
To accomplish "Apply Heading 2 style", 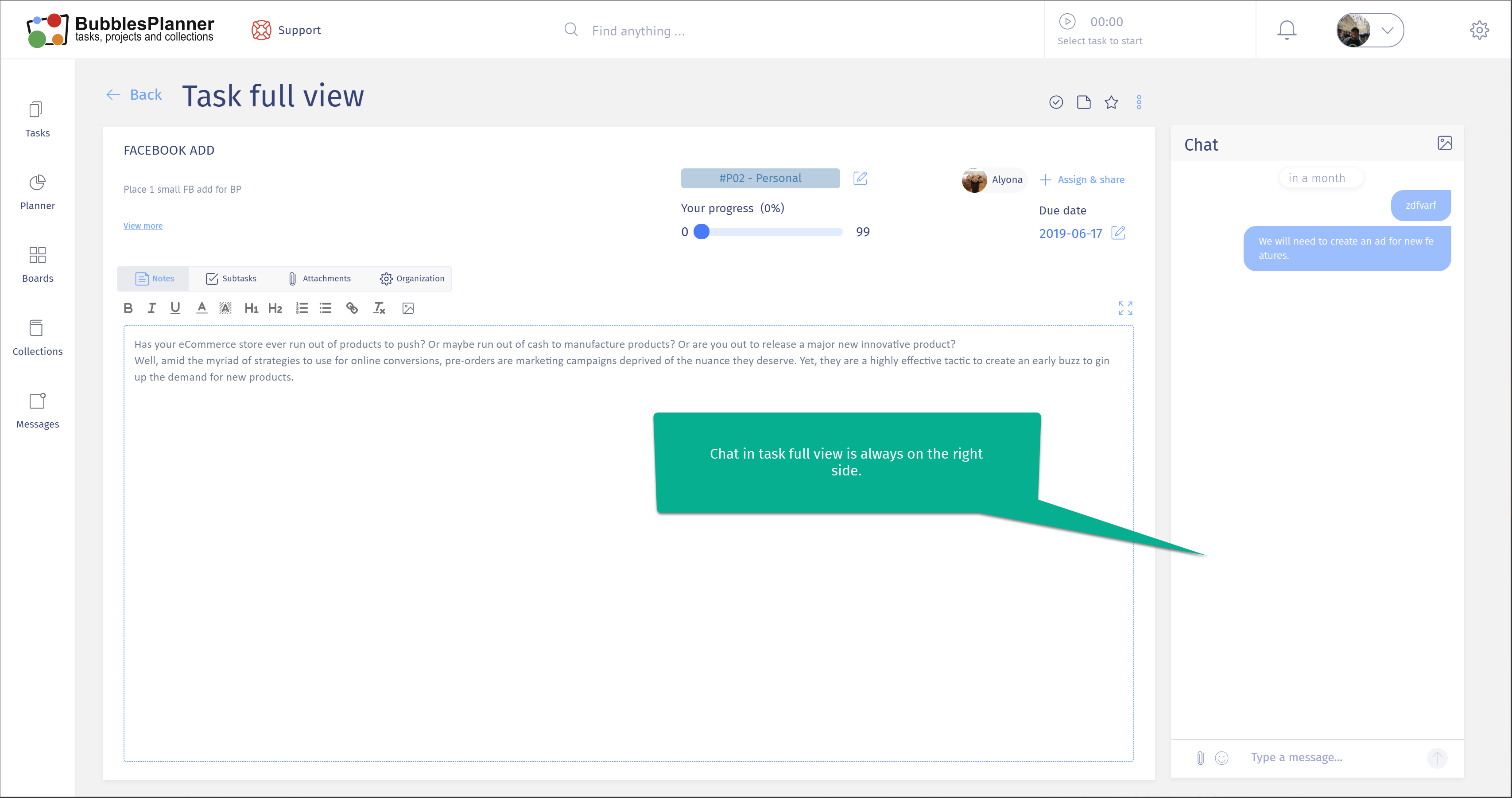I will click(x=275, y=308).
